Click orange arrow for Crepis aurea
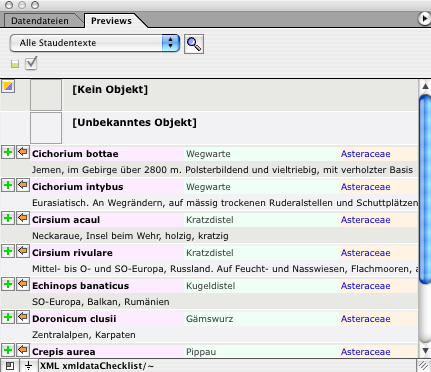The width and height of the screenshot is (431, 372). [22, 350]
